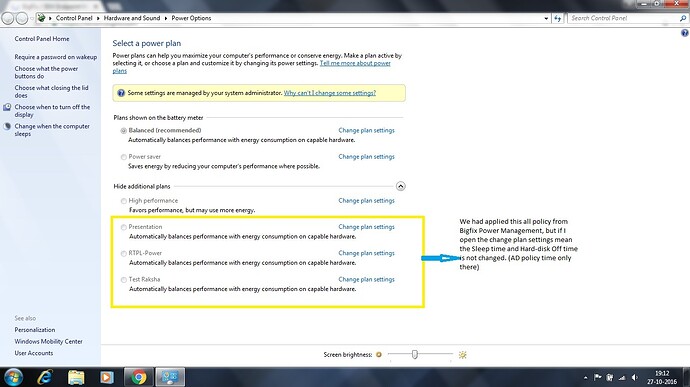Click the low brightness sun icon
This screenshot has height=387, width=690.
coord(378,354)
